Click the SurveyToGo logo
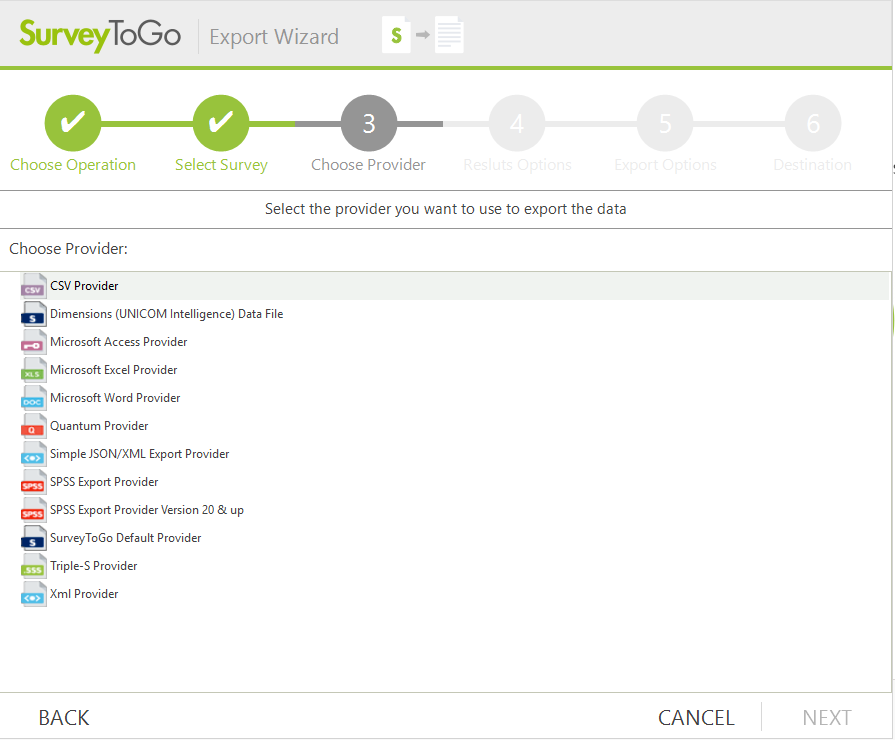895x740 pixels. pyautogui.click(x=100, y=35)
